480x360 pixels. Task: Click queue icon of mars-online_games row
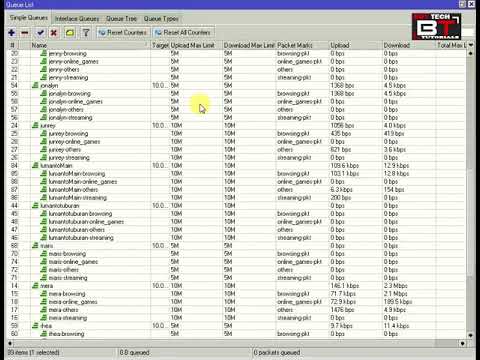click(44, 262)
